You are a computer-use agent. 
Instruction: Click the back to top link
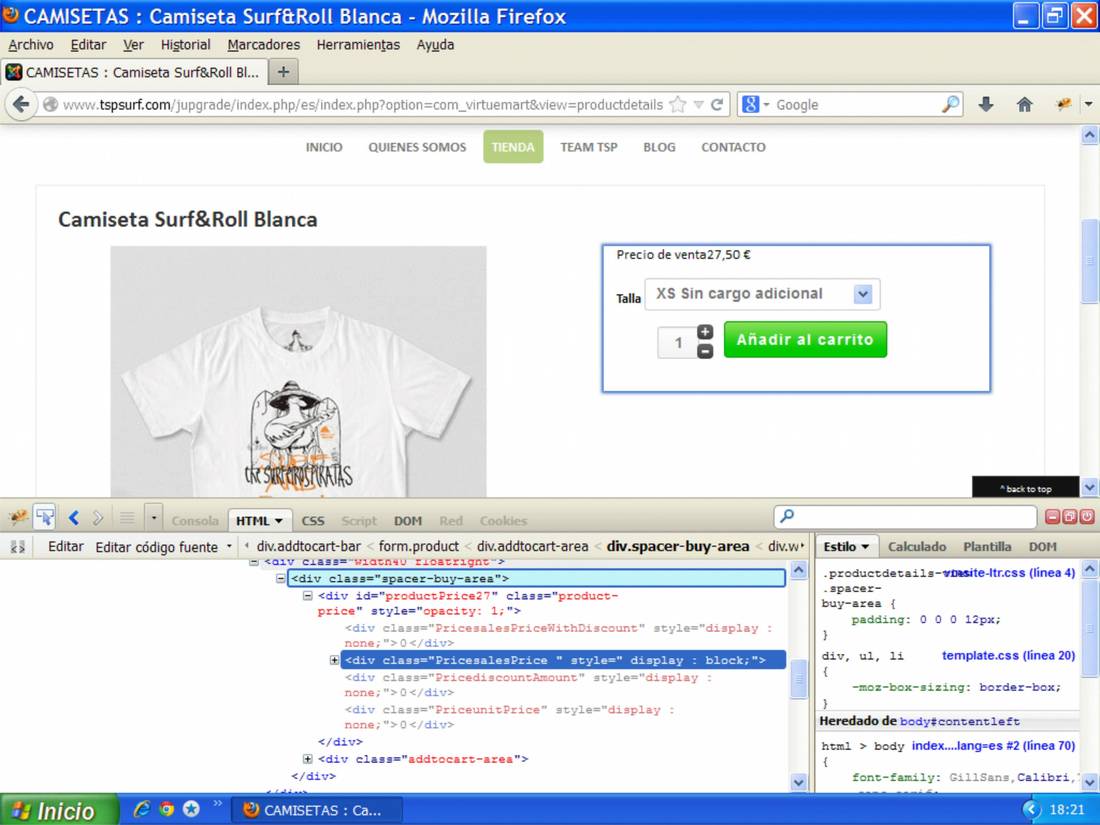(x=1025, y=488)
